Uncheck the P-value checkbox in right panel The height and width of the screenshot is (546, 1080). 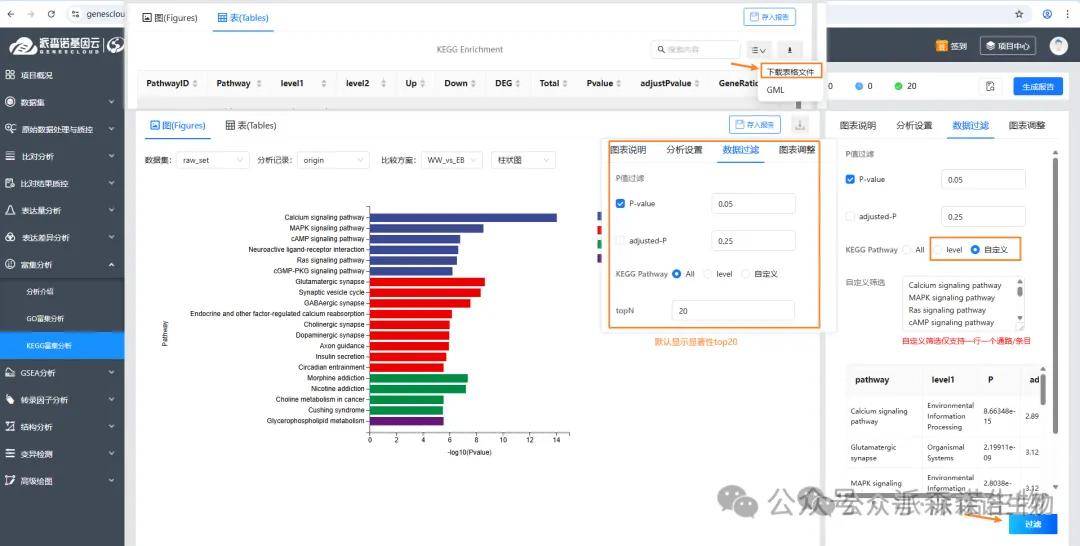click(850, 179)
